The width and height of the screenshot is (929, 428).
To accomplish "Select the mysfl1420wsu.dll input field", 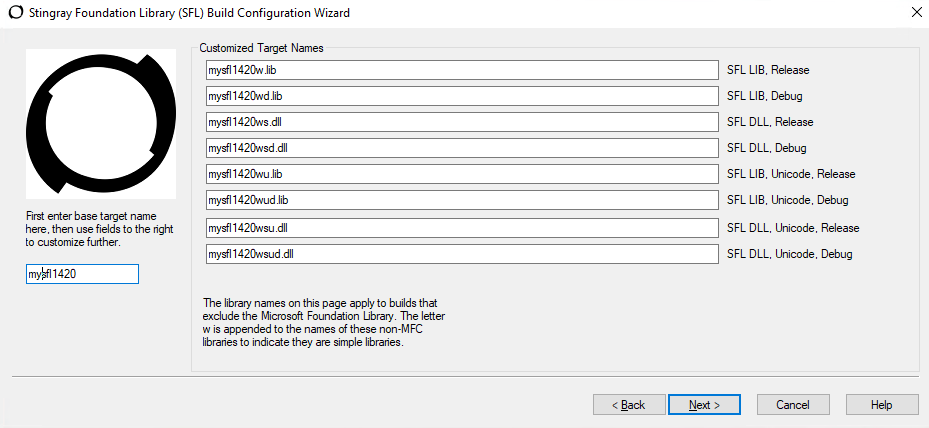I will click(x=462, y=228).
